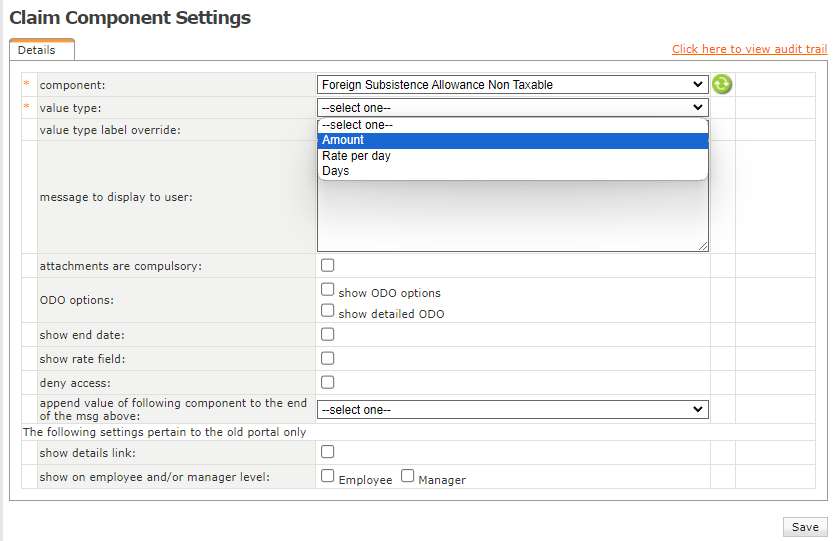The height and width of the screenshot is (541, 835).
Task: Tick the attachments are compulsory checkbox
Action: pyautogui.click(x=328, y=266)
